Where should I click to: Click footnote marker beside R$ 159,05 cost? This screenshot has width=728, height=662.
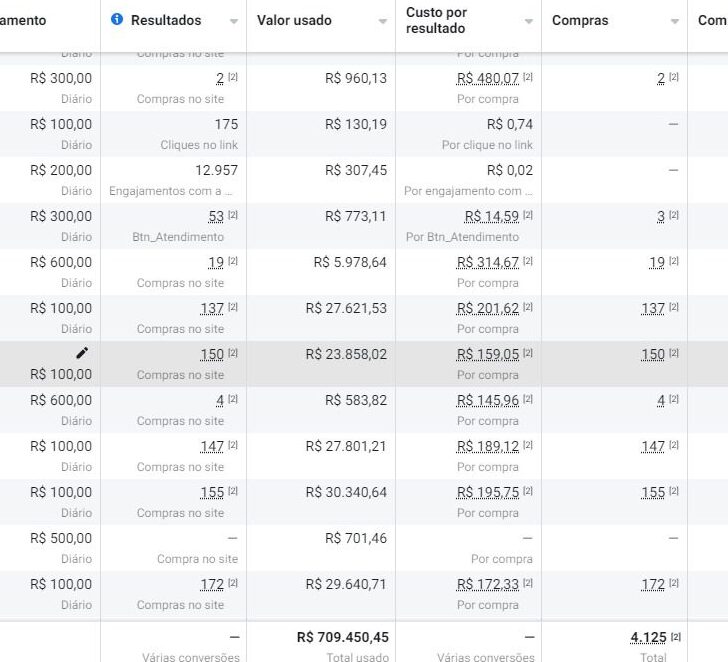click(528, 354)
